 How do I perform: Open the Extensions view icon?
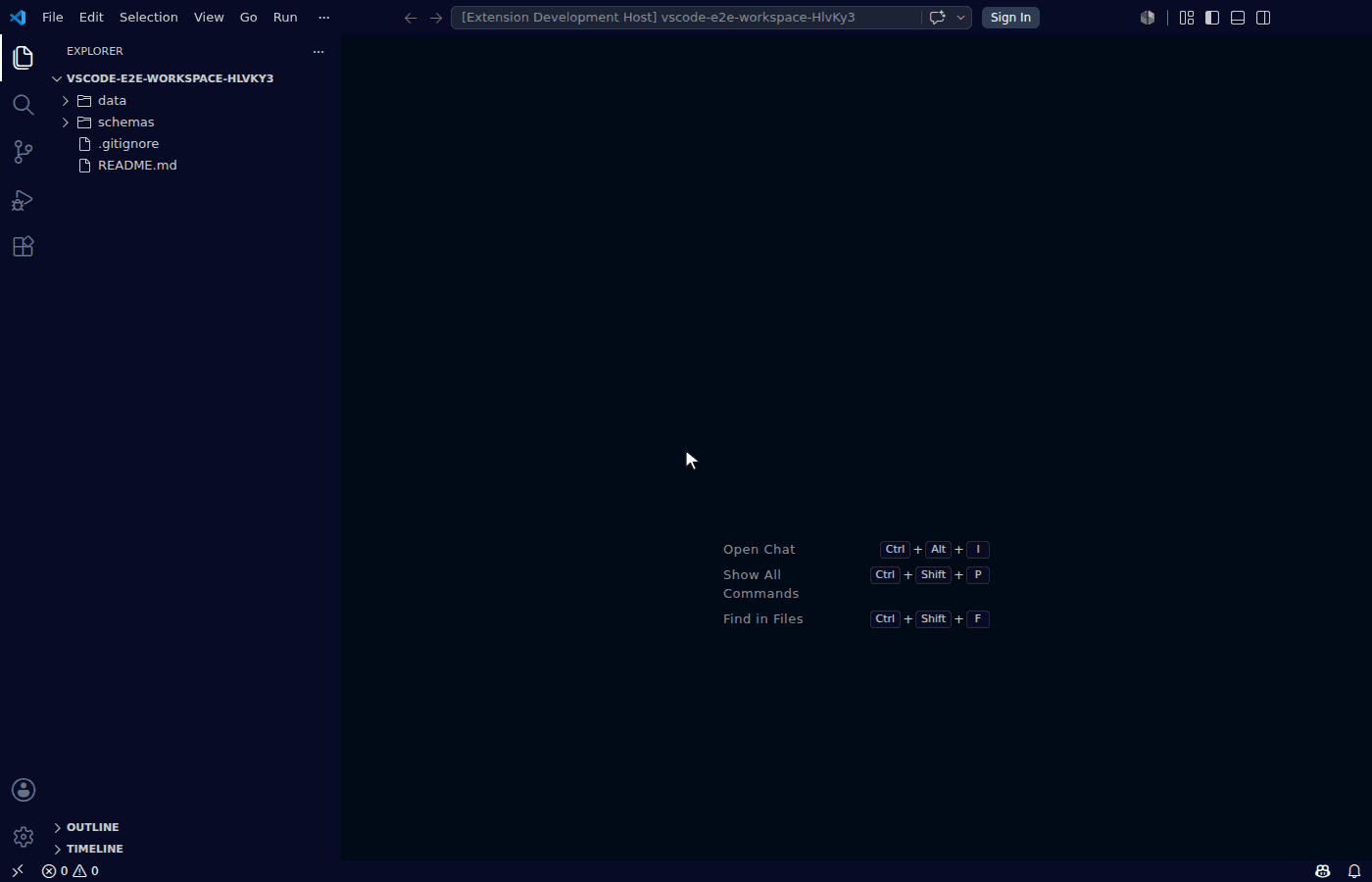pyautogui.click(x=24, y=247)
